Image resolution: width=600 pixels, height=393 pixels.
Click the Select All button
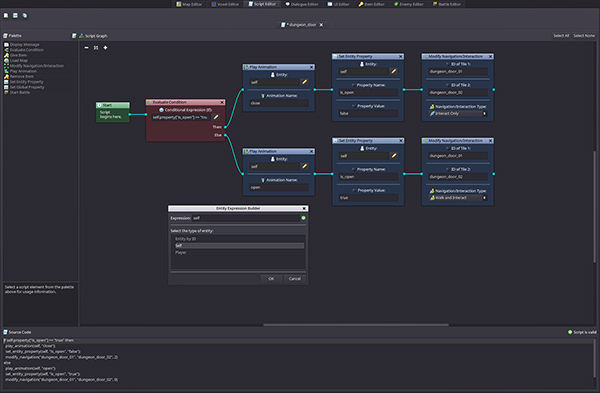click(561, 36)
